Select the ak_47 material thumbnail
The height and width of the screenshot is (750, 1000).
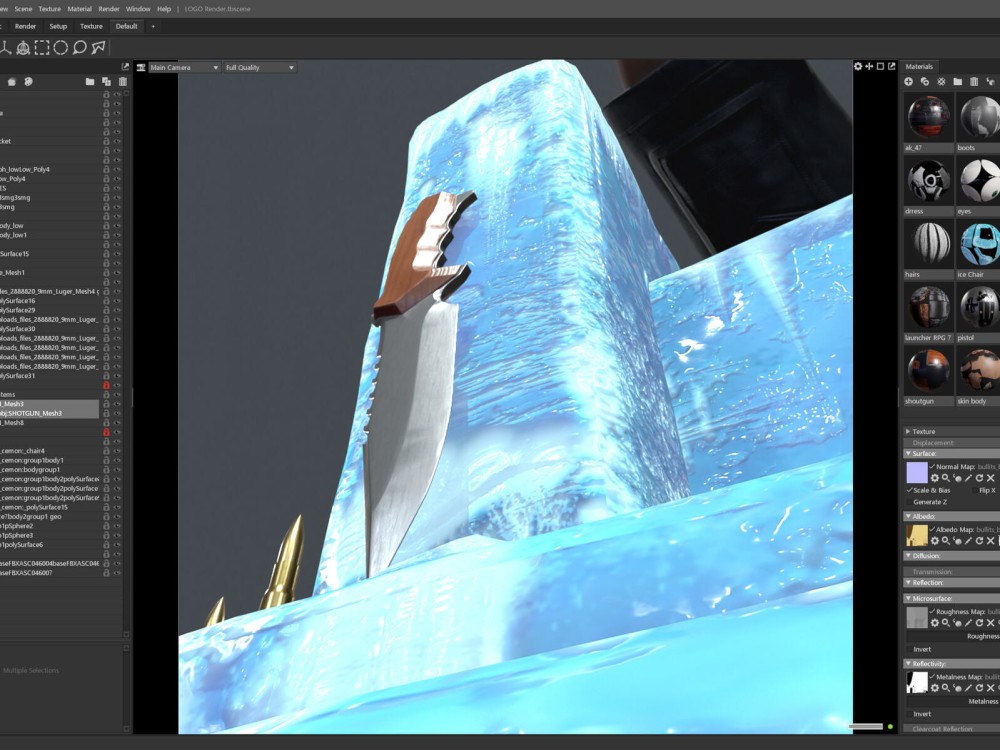929,117
